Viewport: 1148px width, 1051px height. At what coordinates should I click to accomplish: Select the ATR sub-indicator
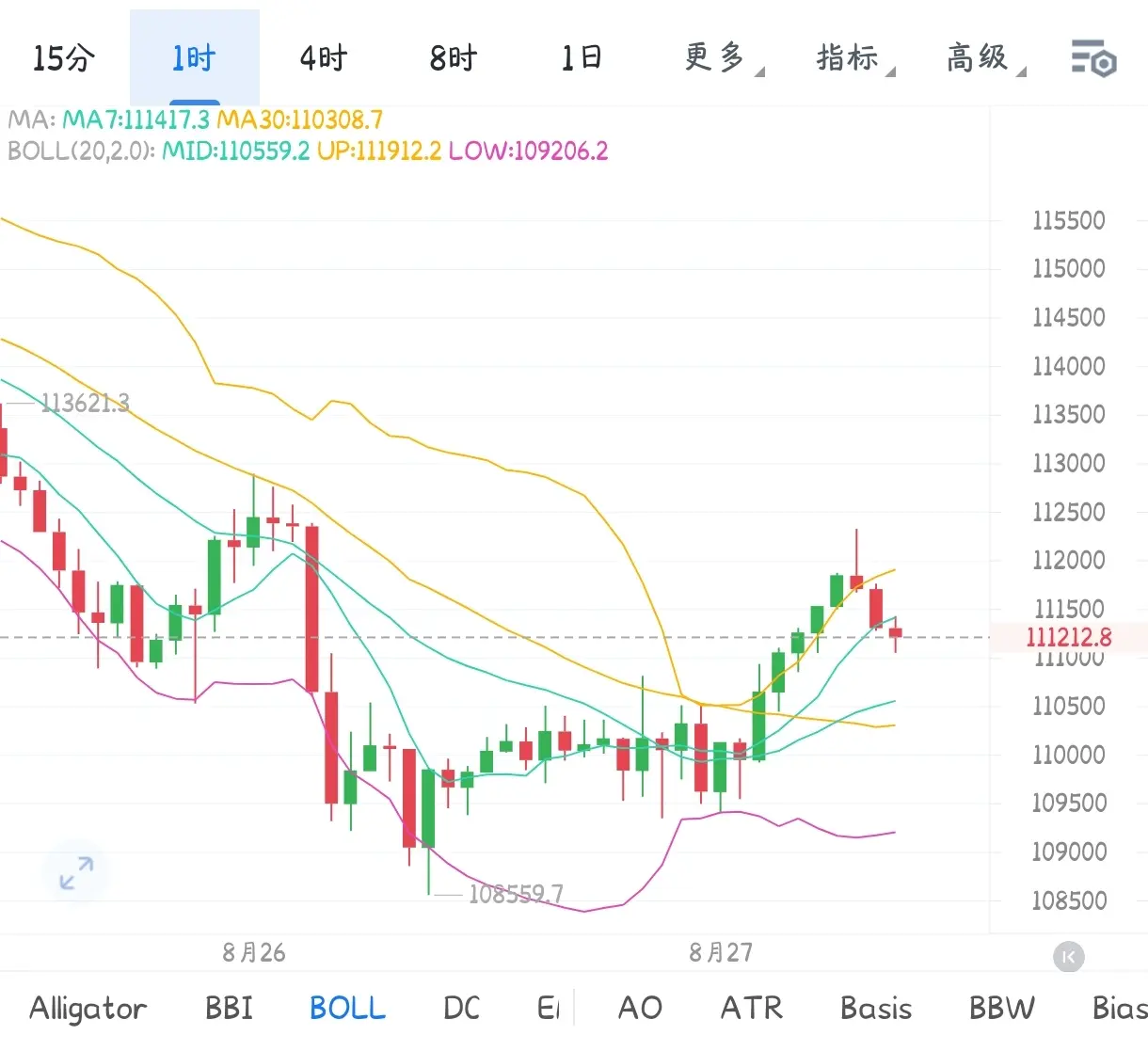[751, 1009]
